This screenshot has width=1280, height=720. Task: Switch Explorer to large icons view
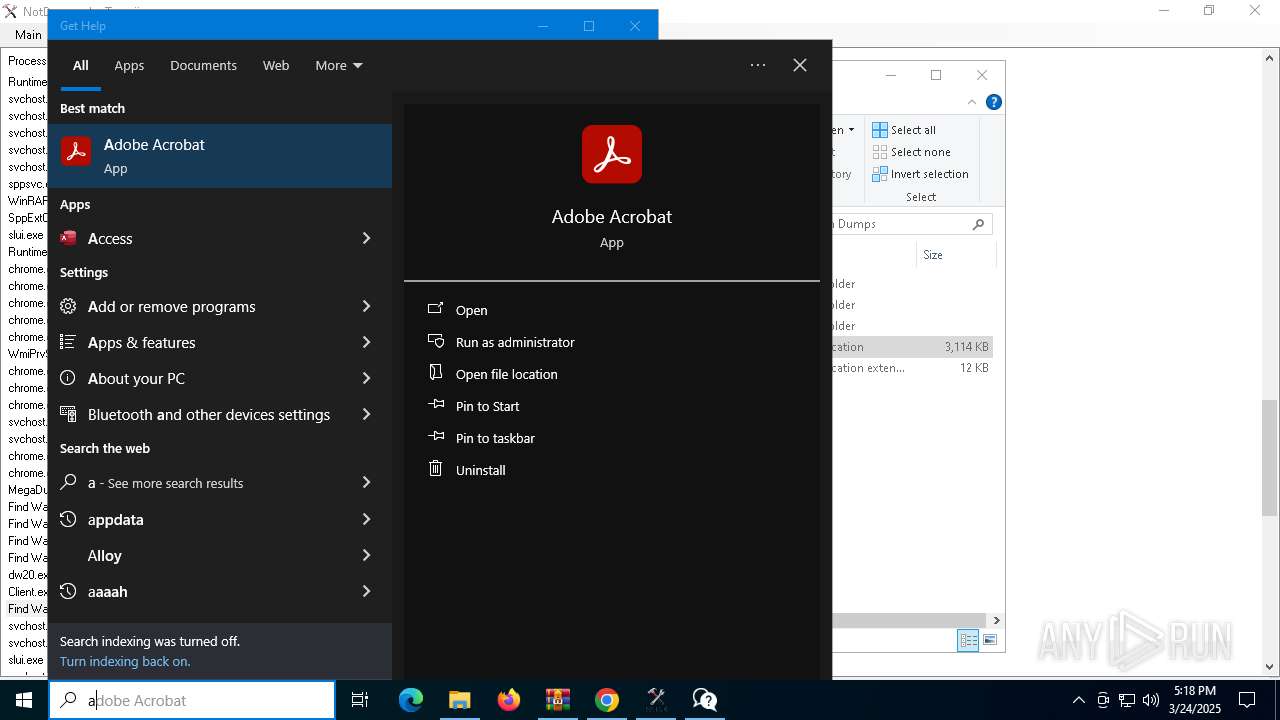pyautogui.click(x=990, y=640)
